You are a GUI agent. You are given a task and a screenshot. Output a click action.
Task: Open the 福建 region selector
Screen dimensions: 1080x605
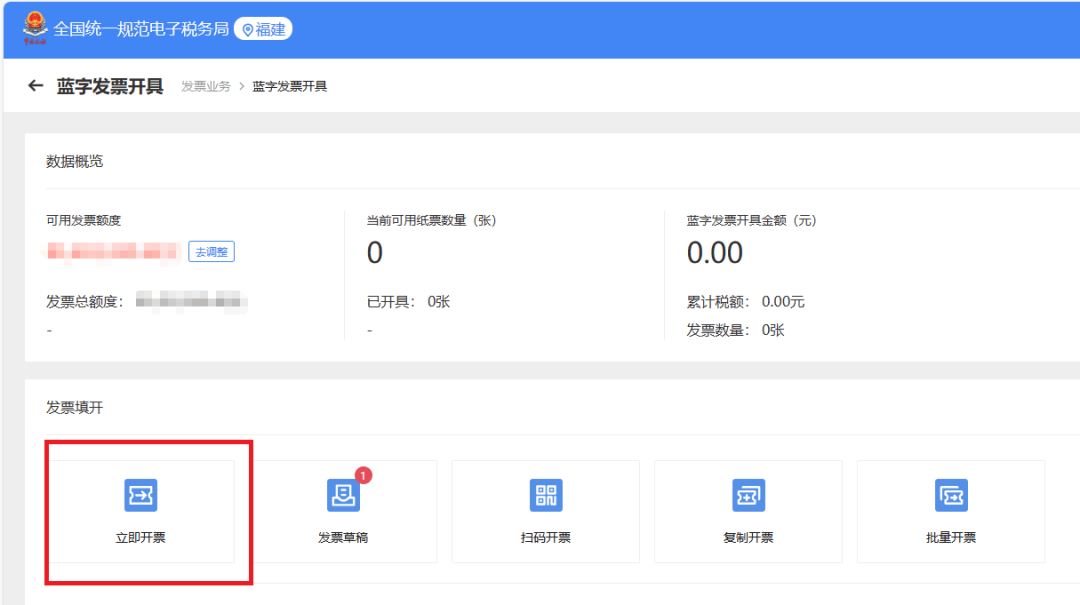pos(263,30)
